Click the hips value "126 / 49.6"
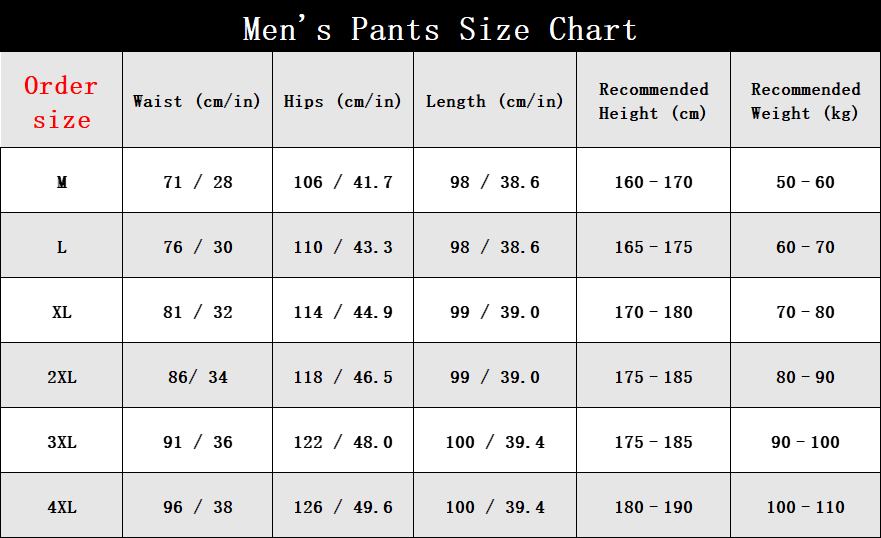881x538 pixels. click(x=343, y=507)
